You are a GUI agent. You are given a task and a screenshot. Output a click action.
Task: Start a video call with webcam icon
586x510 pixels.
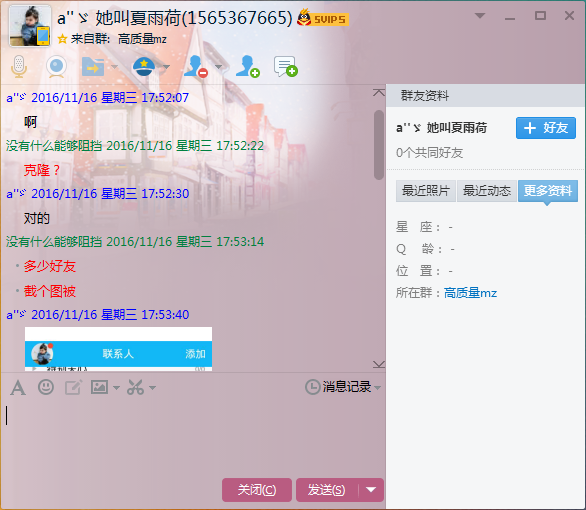(x=56, y=67)
